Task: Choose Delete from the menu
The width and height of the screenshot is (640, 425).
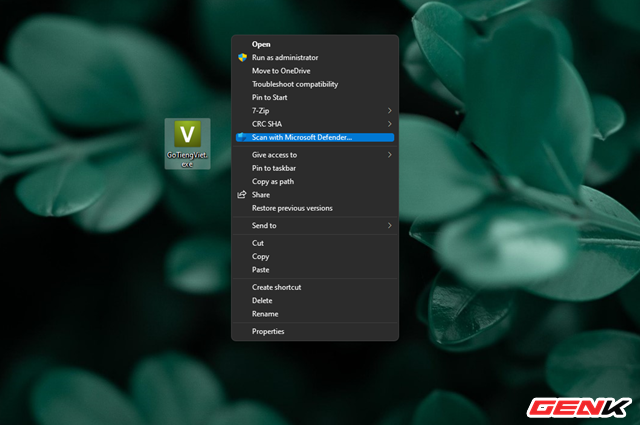Action: [x=315, y=300]
